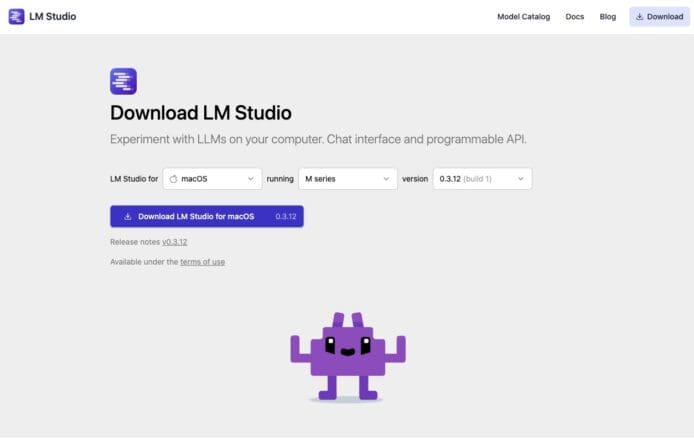The height and width of the screenshot is (440, 694).
Task: Click the chevron arrow on the macOS selector
Action: (x=250, y=179)
